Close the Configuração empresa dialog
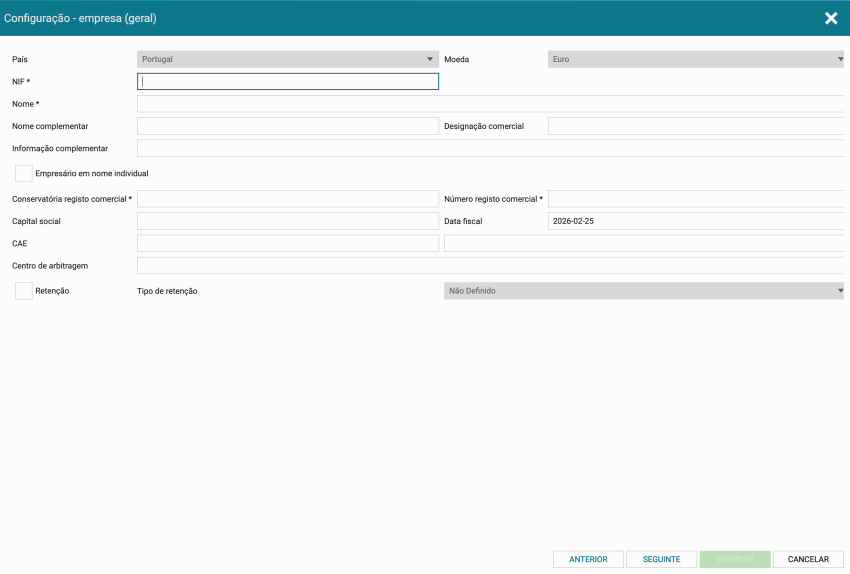 tap(830, 18)
